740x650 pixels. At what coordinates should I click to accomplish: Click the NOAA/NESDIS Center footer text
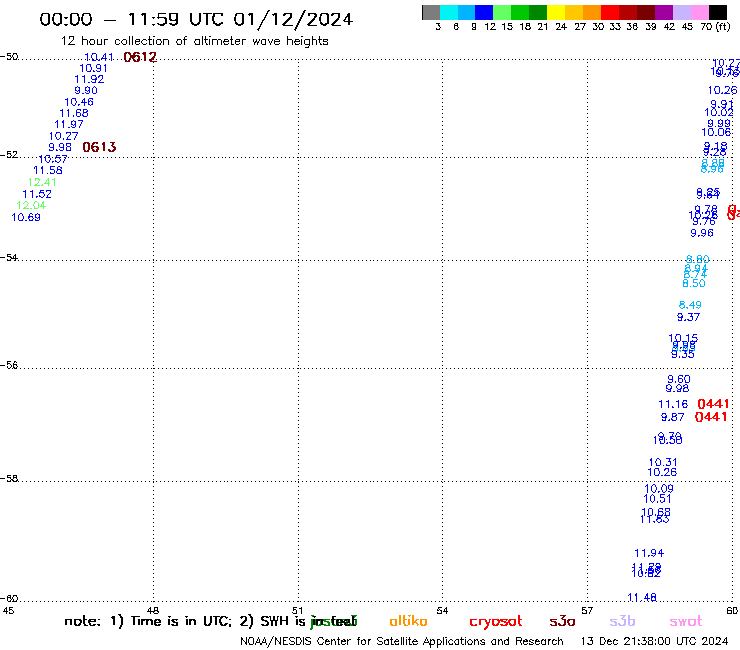click(402, 642)
